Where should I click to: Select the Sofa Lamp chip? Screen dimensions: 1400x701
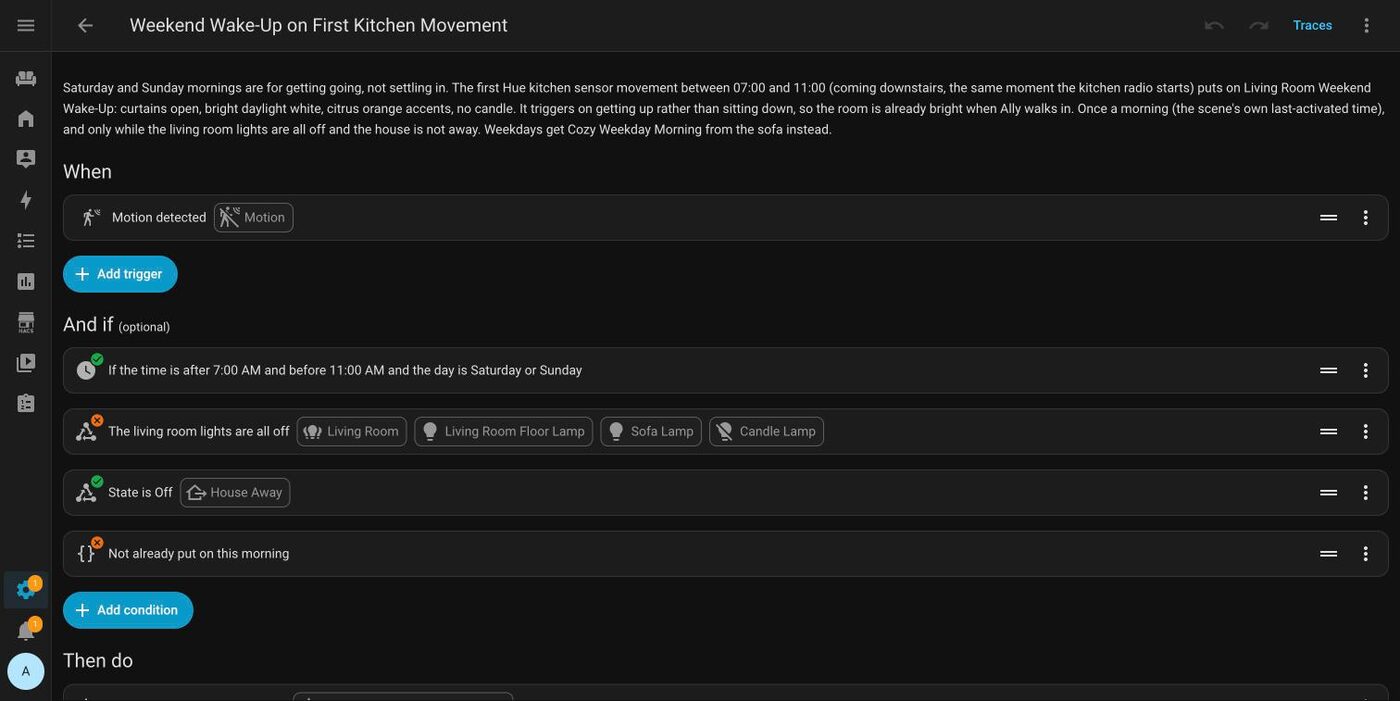pos(651,432)
